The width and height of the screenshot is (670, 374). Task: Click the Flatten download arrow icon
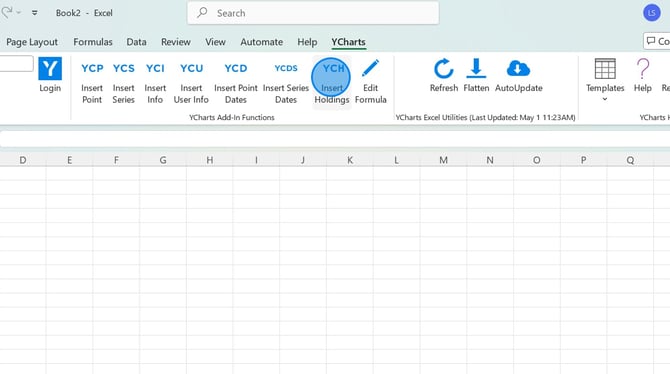[476, 68]
